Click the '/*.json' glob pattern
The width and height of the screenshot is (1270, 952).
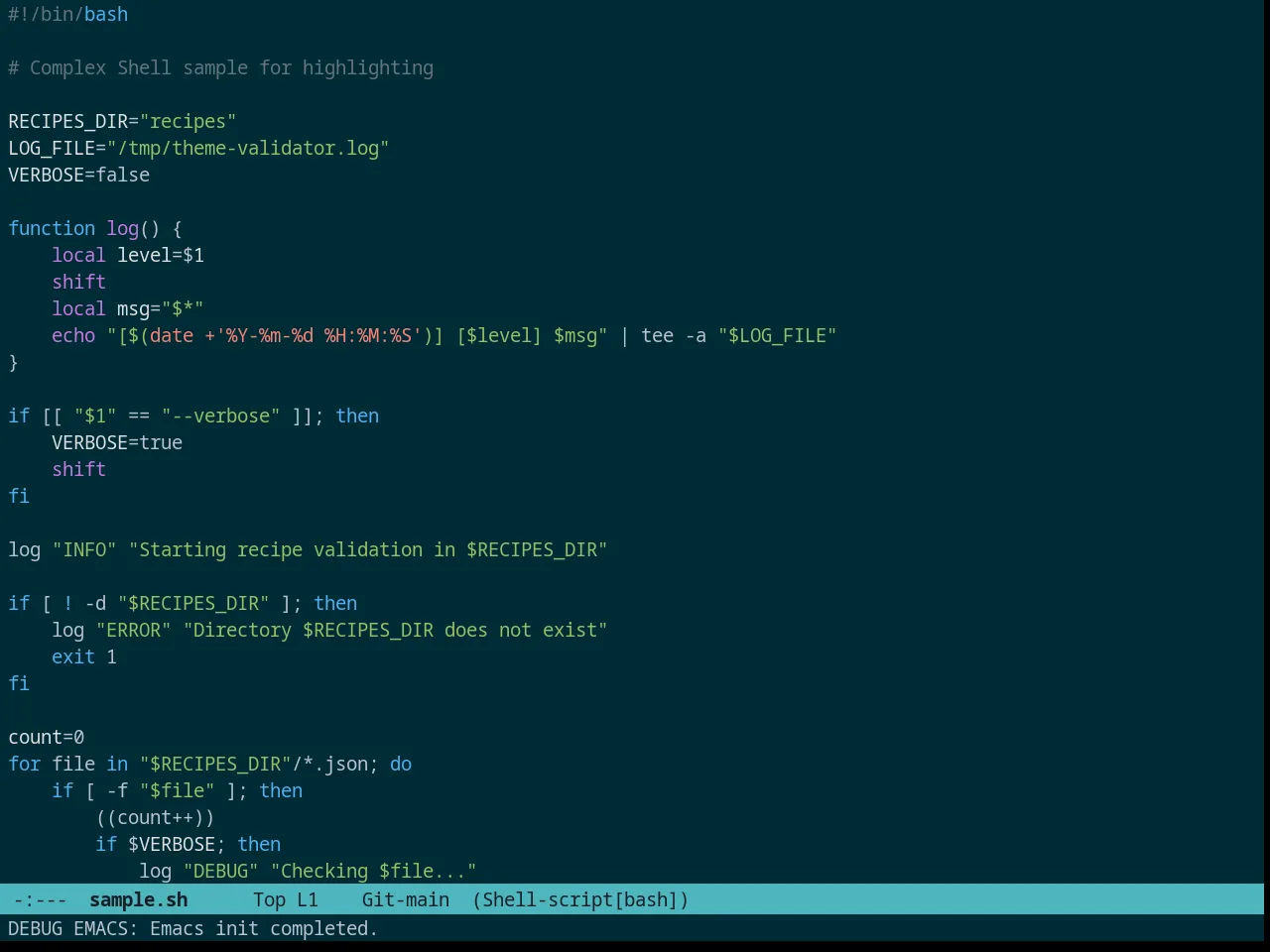point(329,764)
